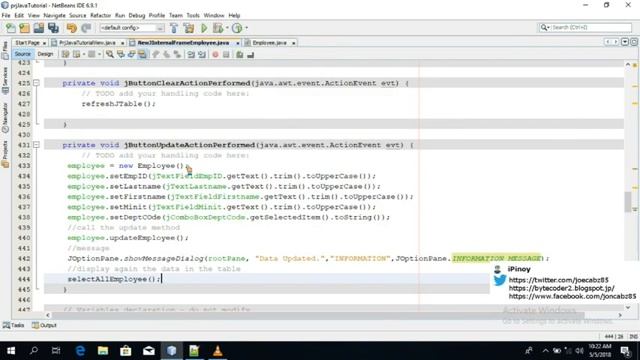640x360 pixels.
Task: Close the NewJInternalFrameEmployee.java tab
Action: point(238,43)
